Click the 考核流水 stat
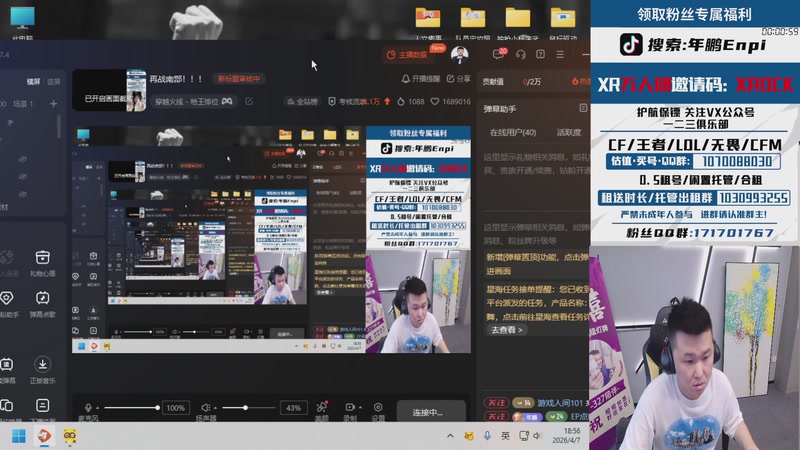 (359, 102)
